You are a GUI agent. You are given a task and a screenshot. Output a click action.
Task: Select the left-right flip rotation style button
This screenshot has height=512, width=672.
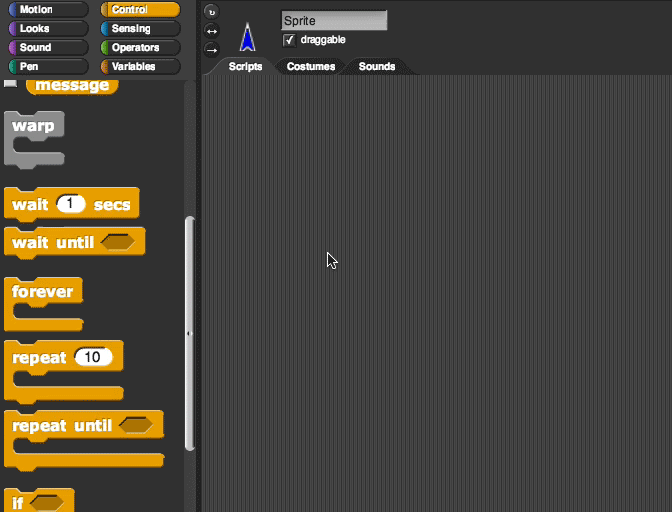[x=211, y=30]
